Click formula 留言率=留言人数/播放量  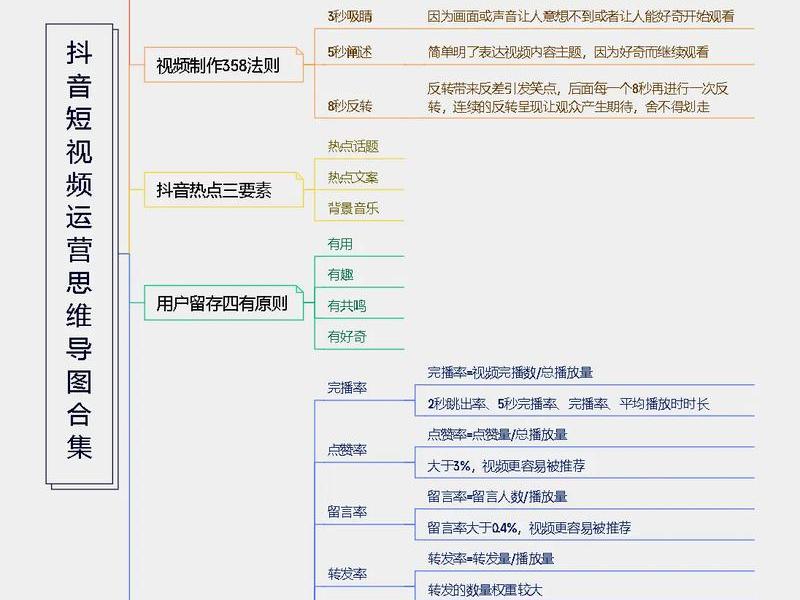click(x=497, y=496)
